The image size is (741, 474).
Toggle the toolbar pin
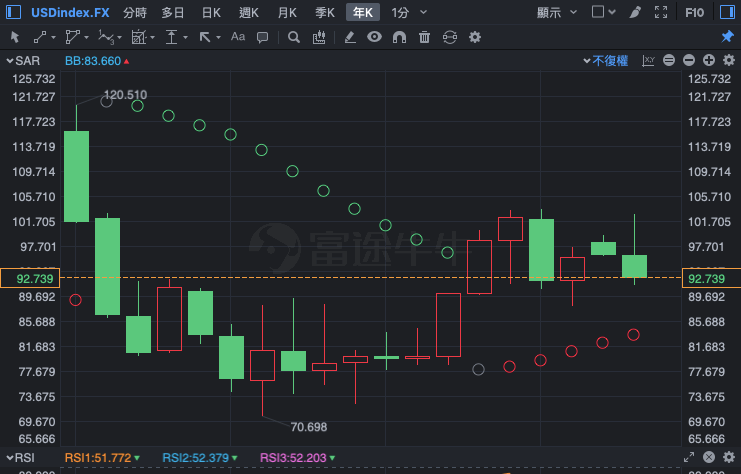pyautogui.click(x=727, y=37)
